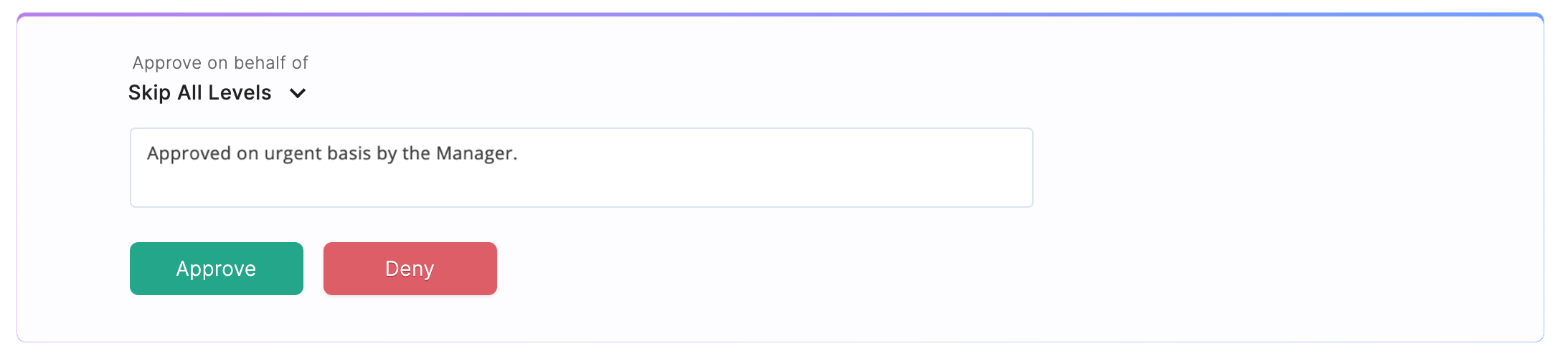The width and height of the screenshot is (1568, 356).
Task: Select the comment field containing 'Approved on urgent basis'
Action: click(581, 168)
